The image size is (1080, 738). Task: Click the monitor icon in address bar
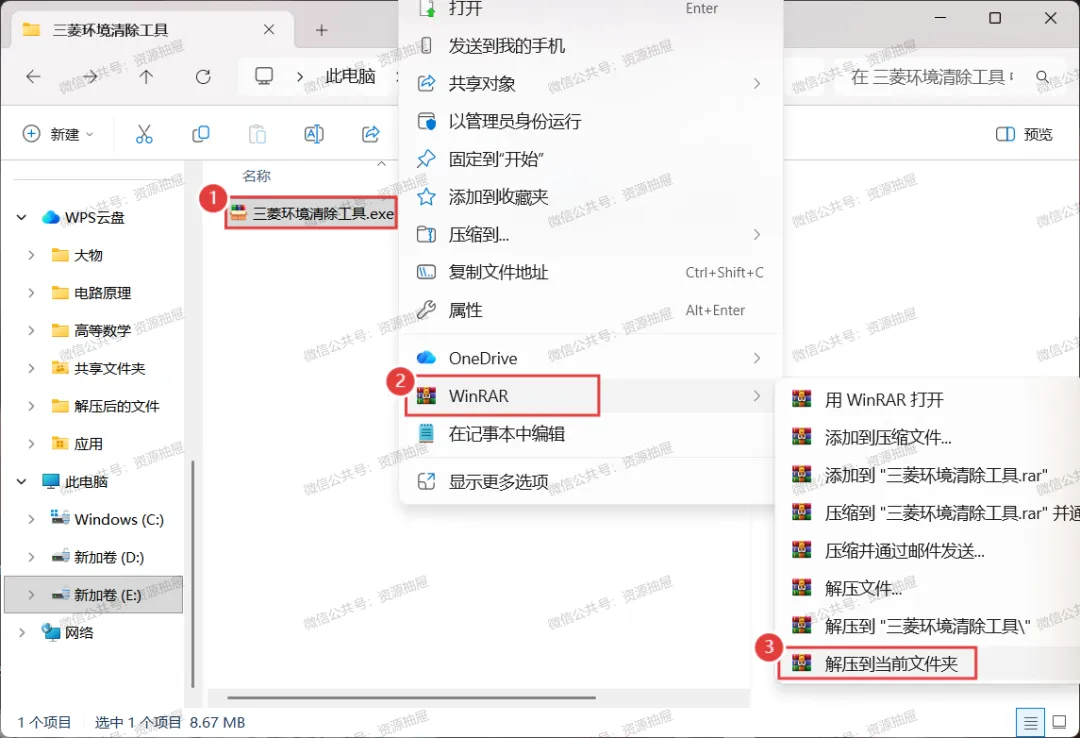(x=264, y=76)
